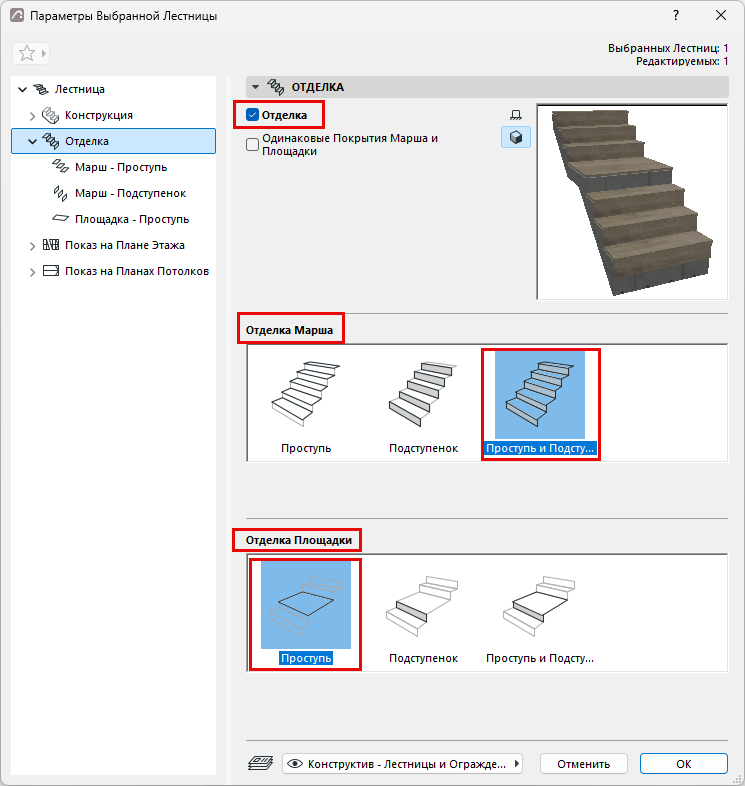Collapse the ОТДЕЛКА panel section
Viewport: 745px width, 786px height.
(x=255, y=87)
